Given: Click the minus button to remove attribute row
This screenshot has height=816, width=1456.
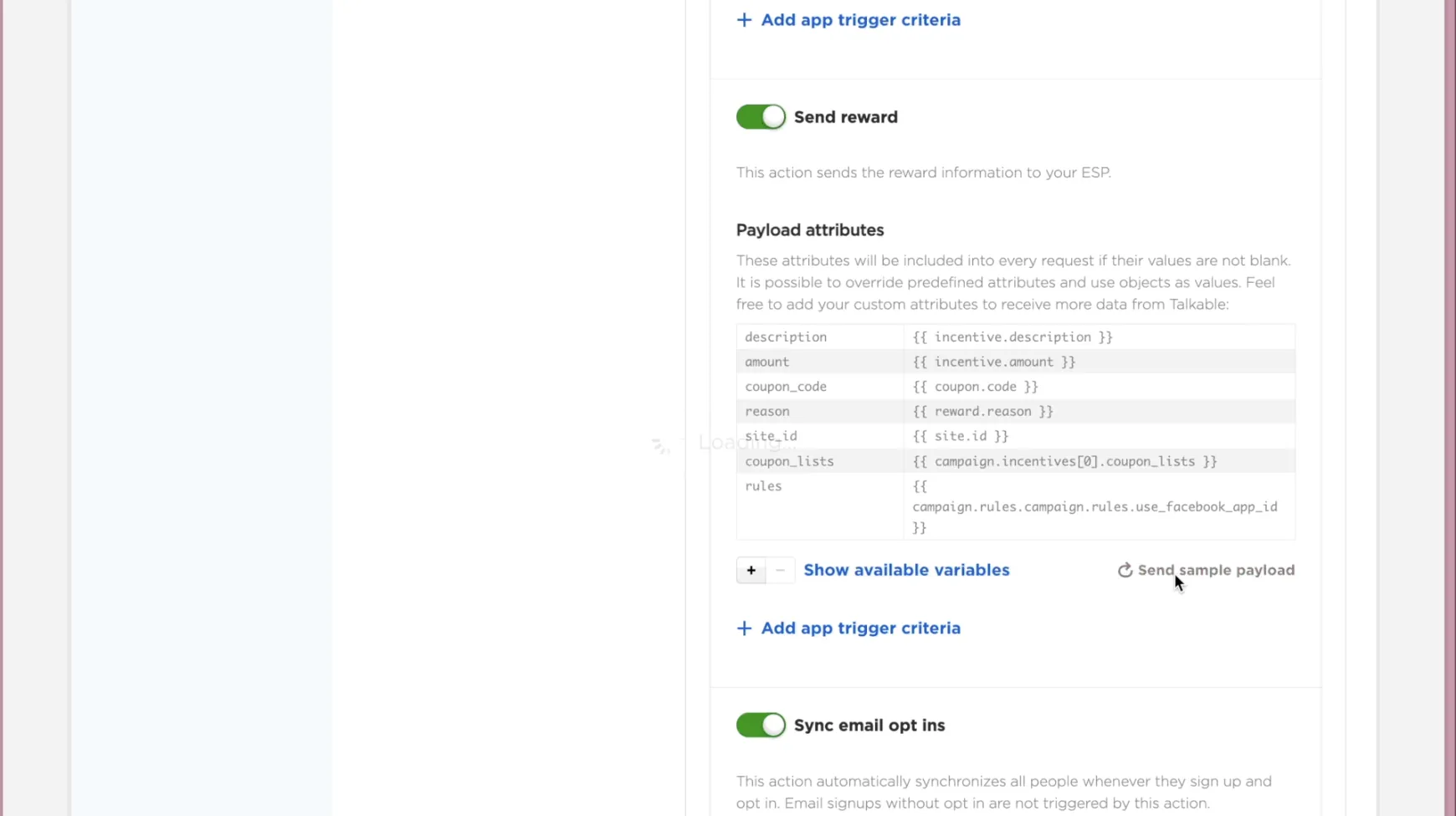Looking at the screenshot, I should click(780, 570).
